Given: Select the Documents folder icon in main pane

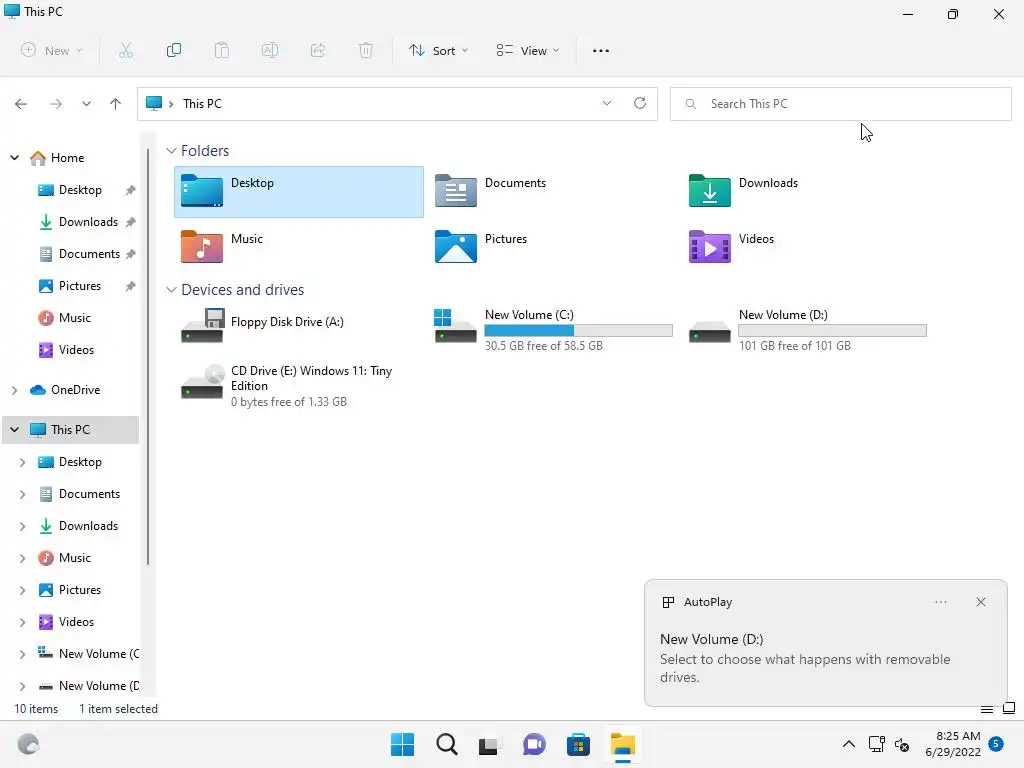Looking at the screenshot, I should (456, 191).
